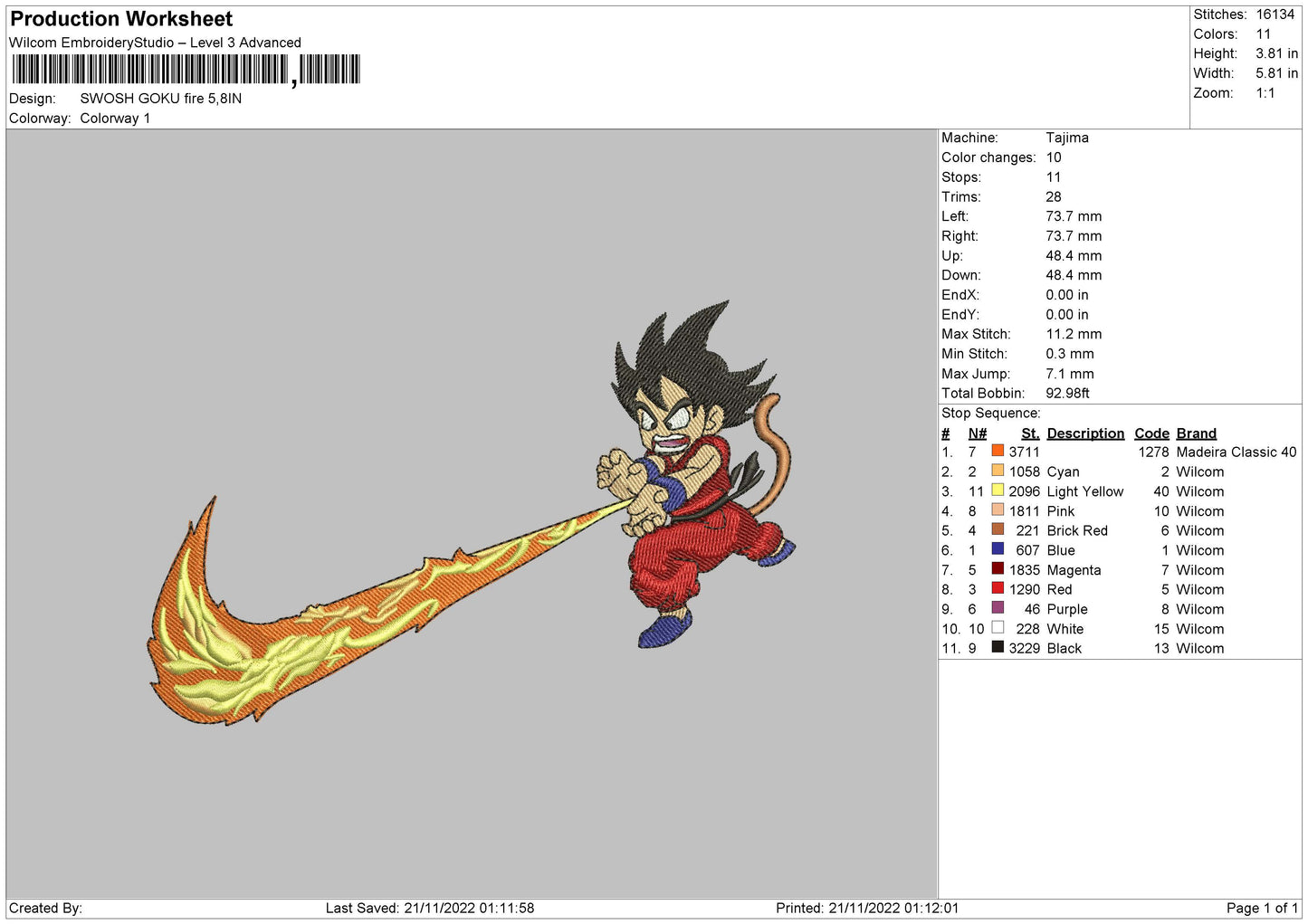Choose the Blue thread swatch
Screen dimensions: 1308x924
(998, 549)
